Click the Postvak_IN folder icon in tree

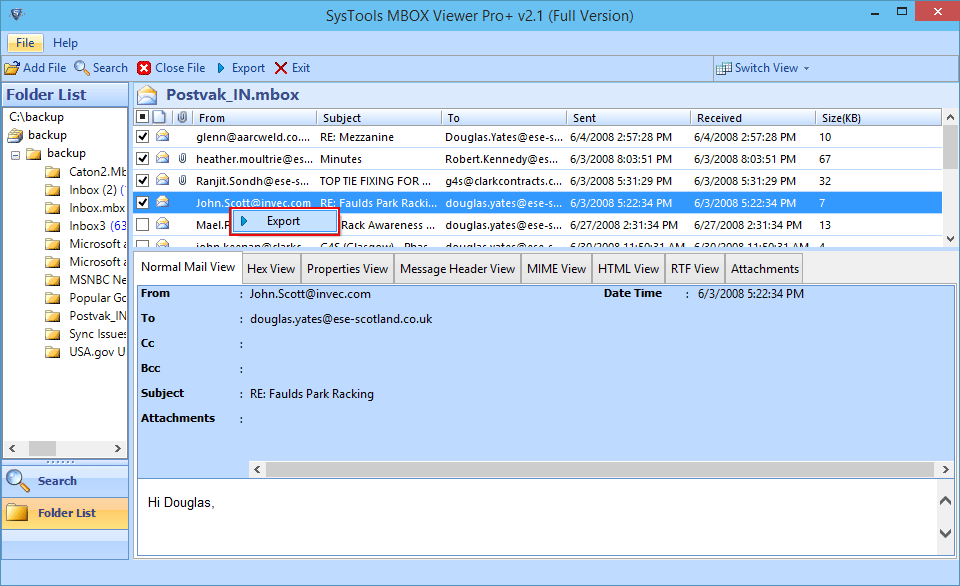53,316
